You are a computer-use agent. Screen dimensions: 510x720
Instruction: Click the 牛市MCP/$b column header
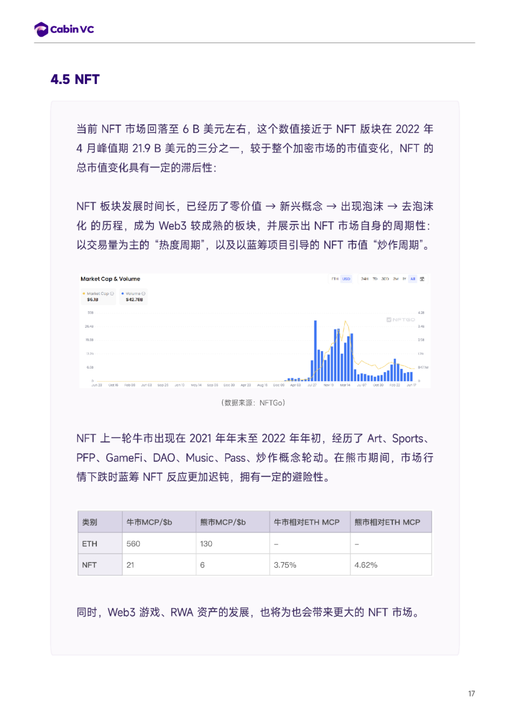(x=159, y=522)
